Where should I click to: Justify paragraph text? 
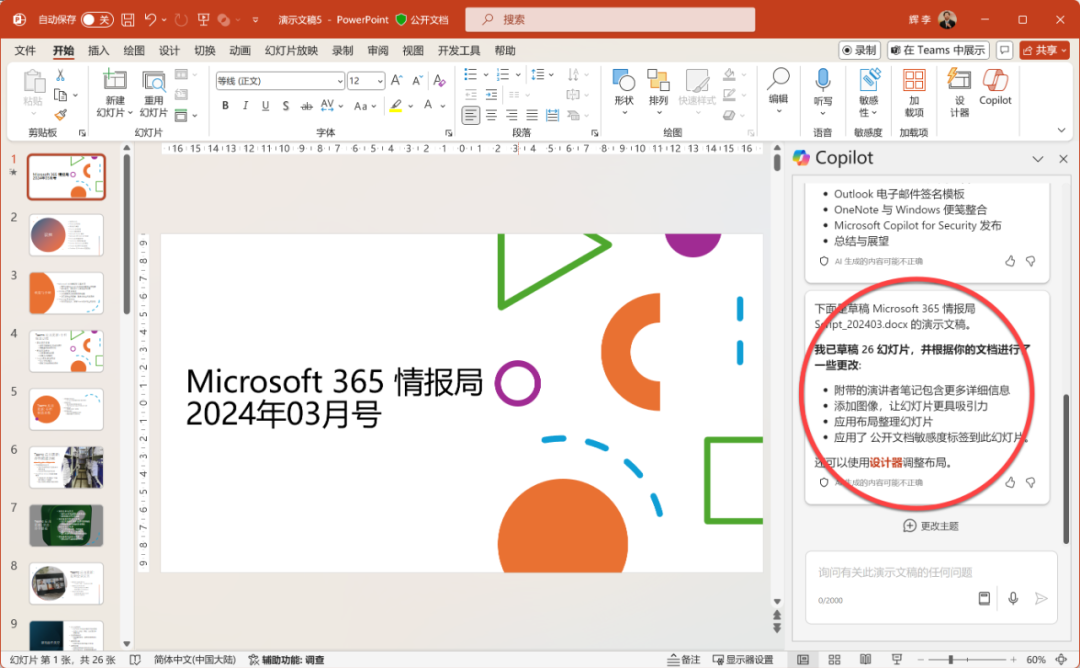pyautogui.click(x=532, y=115)
